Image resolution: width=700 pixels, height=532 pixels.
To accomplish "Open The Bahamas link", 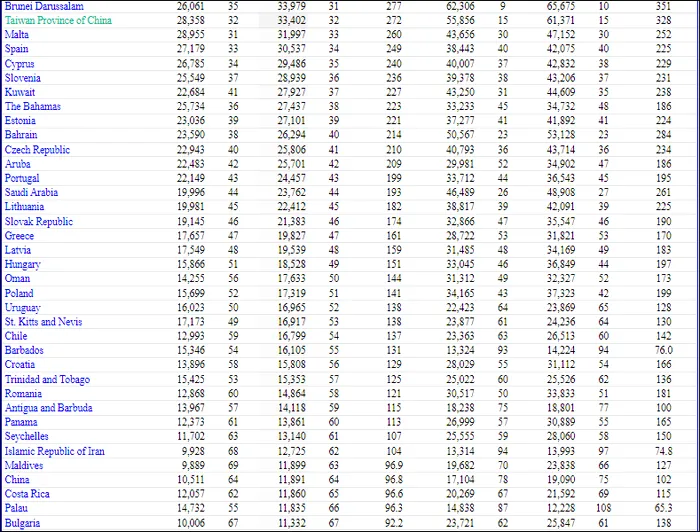I will 33,107.
